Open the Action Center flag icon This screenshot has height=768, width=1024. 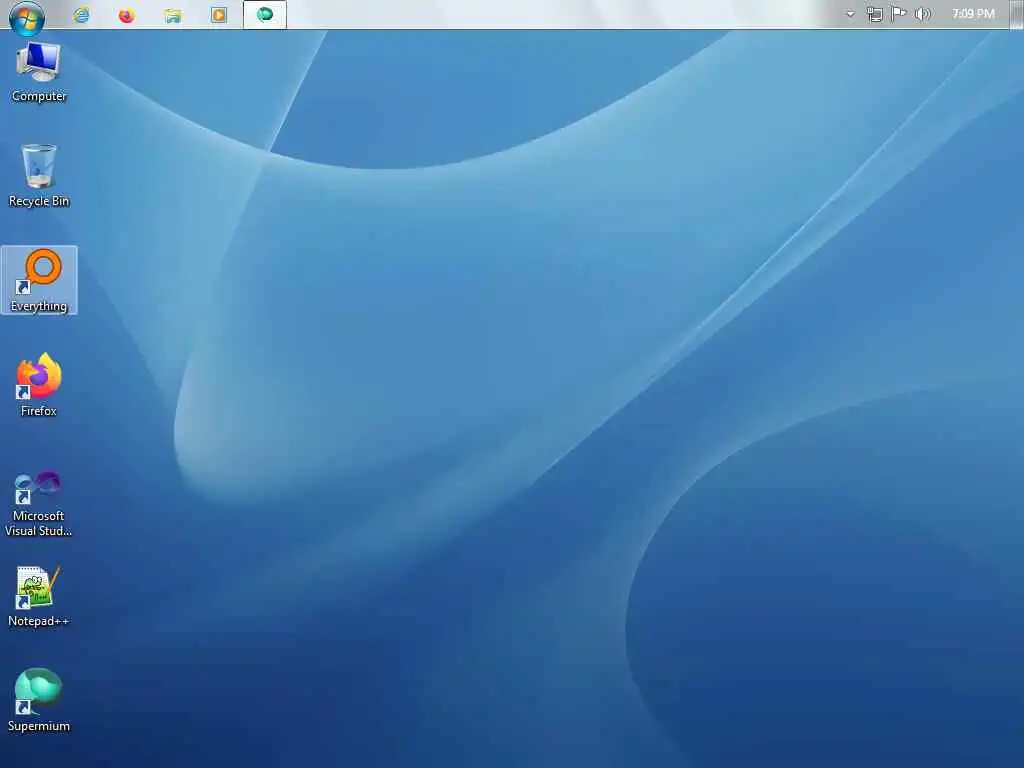click(x=899, y=14)
